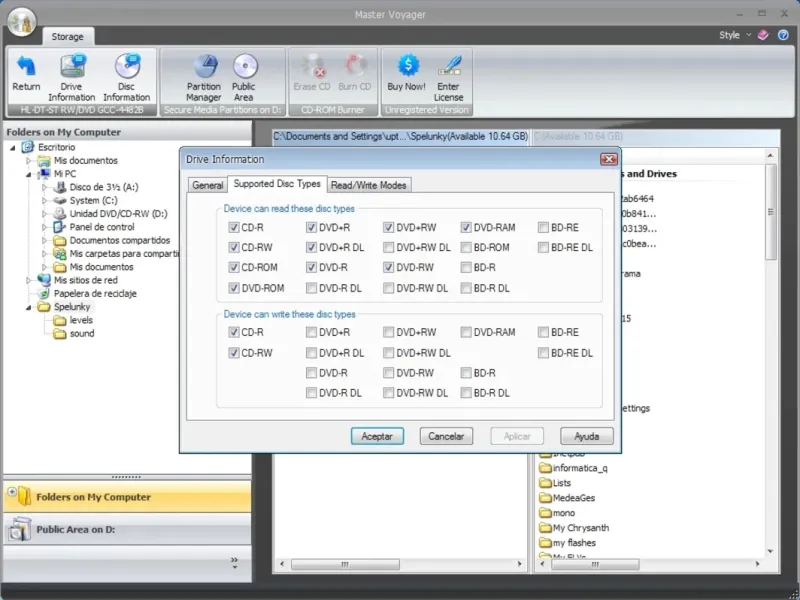Viewport: 800px width, 600px height.
Task: Toggle the BD-ROM read checkbox
Action: [466, 247]
